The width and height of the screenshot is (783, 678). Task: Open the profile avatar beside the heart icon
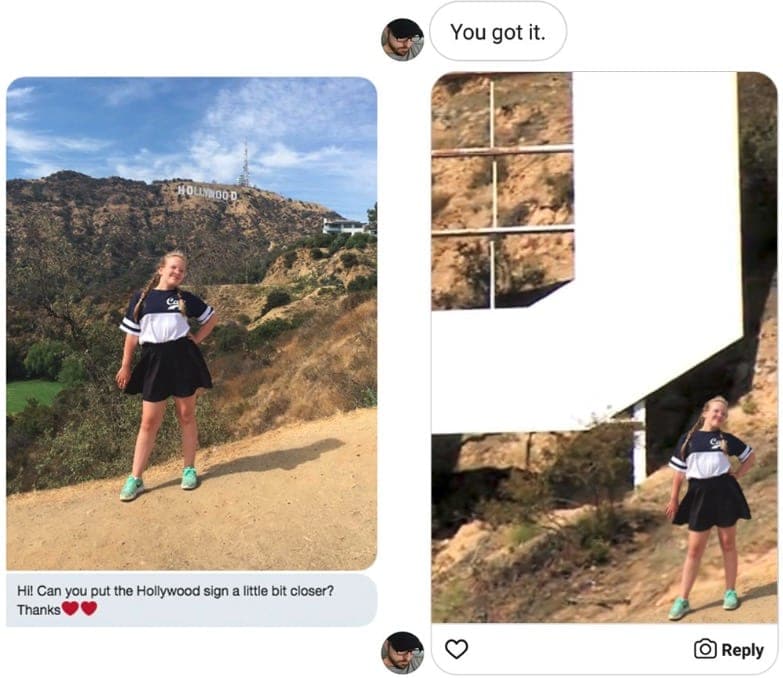click(402, 652)
